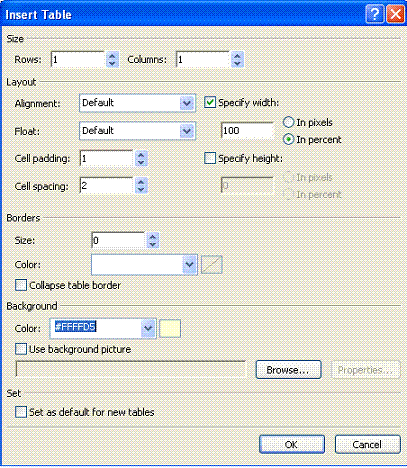Increase Cell padding with up arrow
The width and height of the screenshot is (407, 468).
141,155
